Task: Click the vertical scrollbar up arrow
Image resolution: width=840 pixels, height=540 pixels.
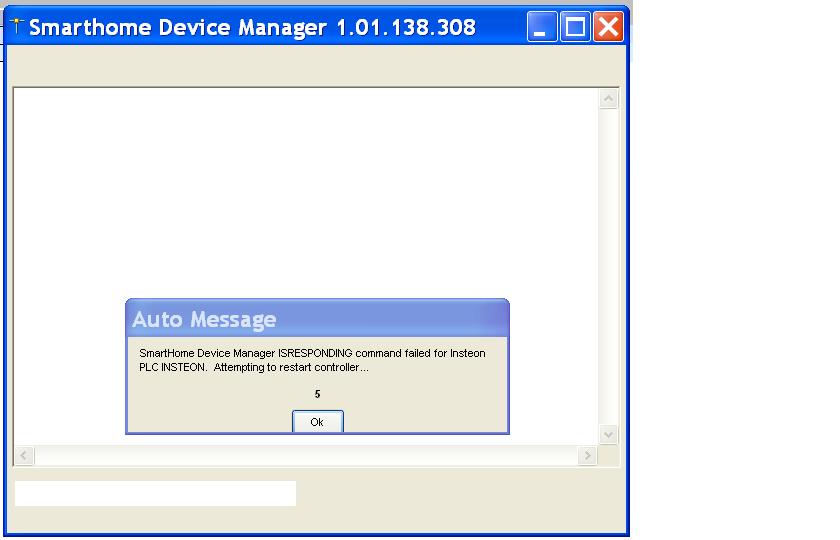Action: pyautogui.click(x=608, y=99)
